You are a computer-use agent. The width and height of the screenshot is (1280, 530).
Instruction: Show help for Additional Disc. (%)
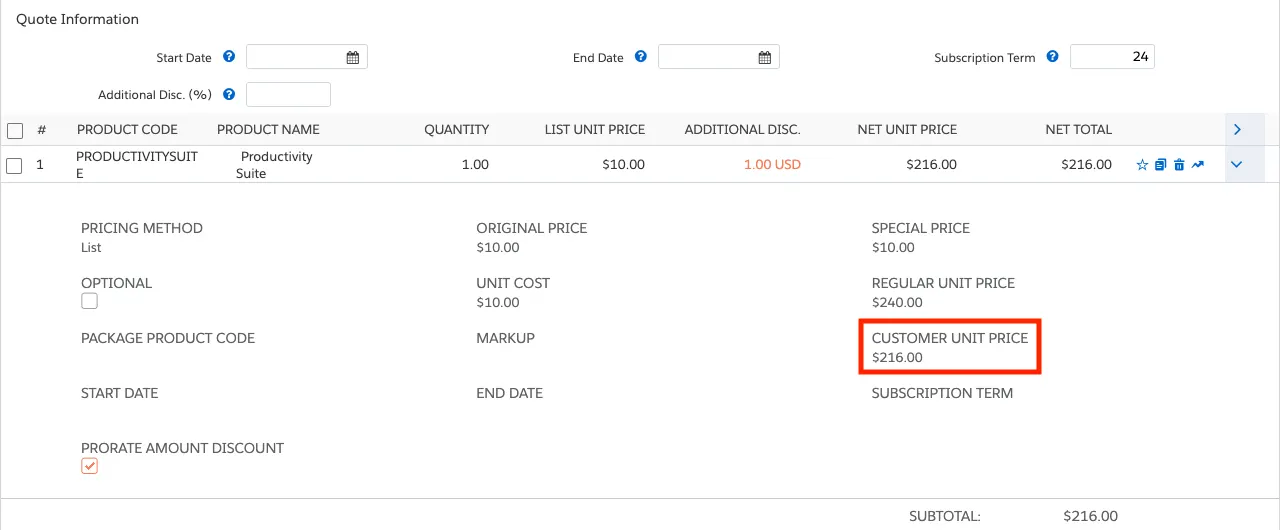[229, 94]
